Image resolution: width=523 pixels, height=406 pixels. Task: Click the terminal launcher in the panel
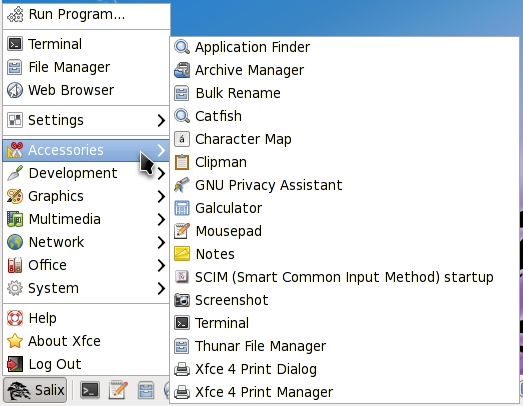pos(90,390)
